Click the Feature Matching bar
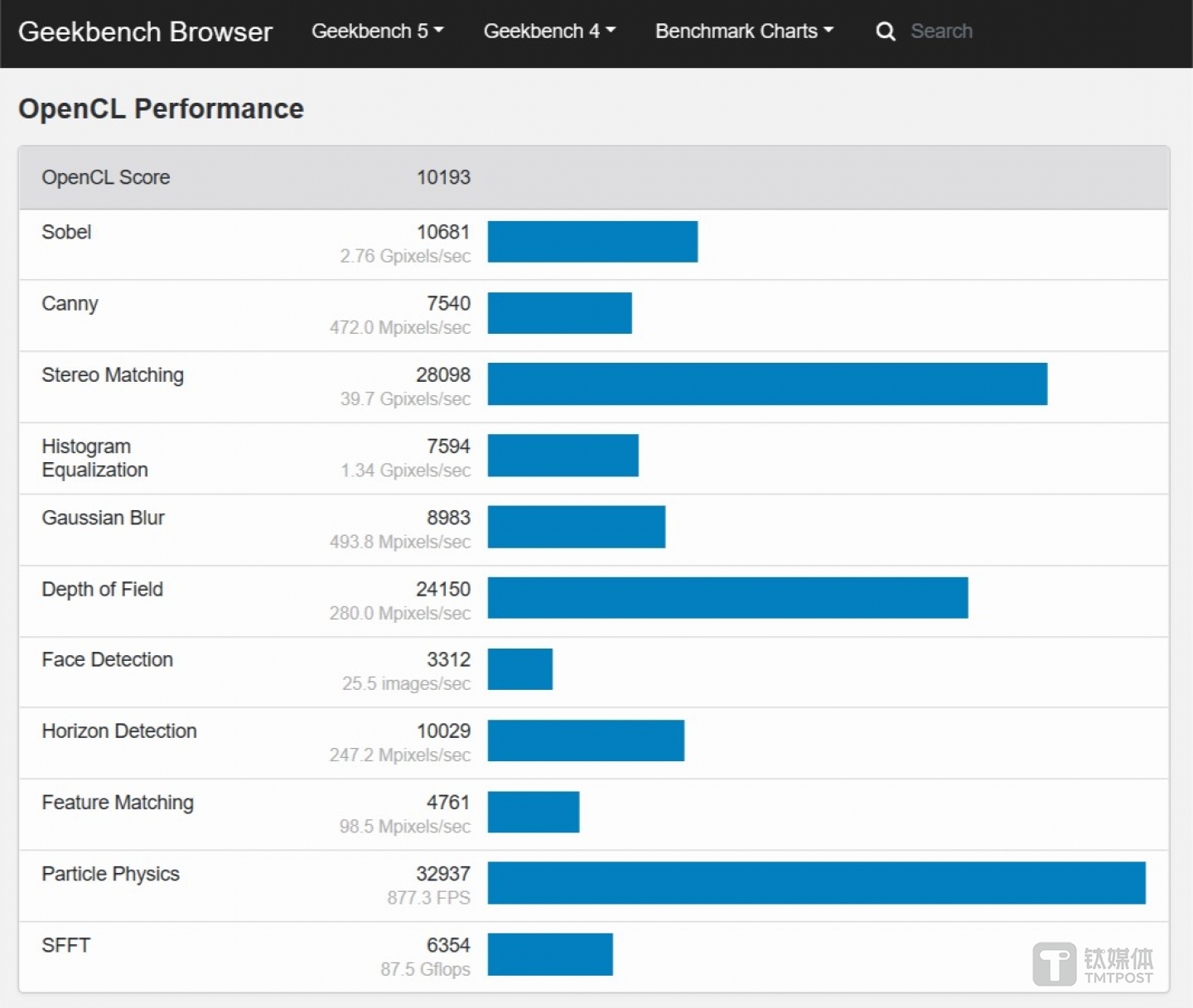The image size is (1193, 1008). coord(533,812)
